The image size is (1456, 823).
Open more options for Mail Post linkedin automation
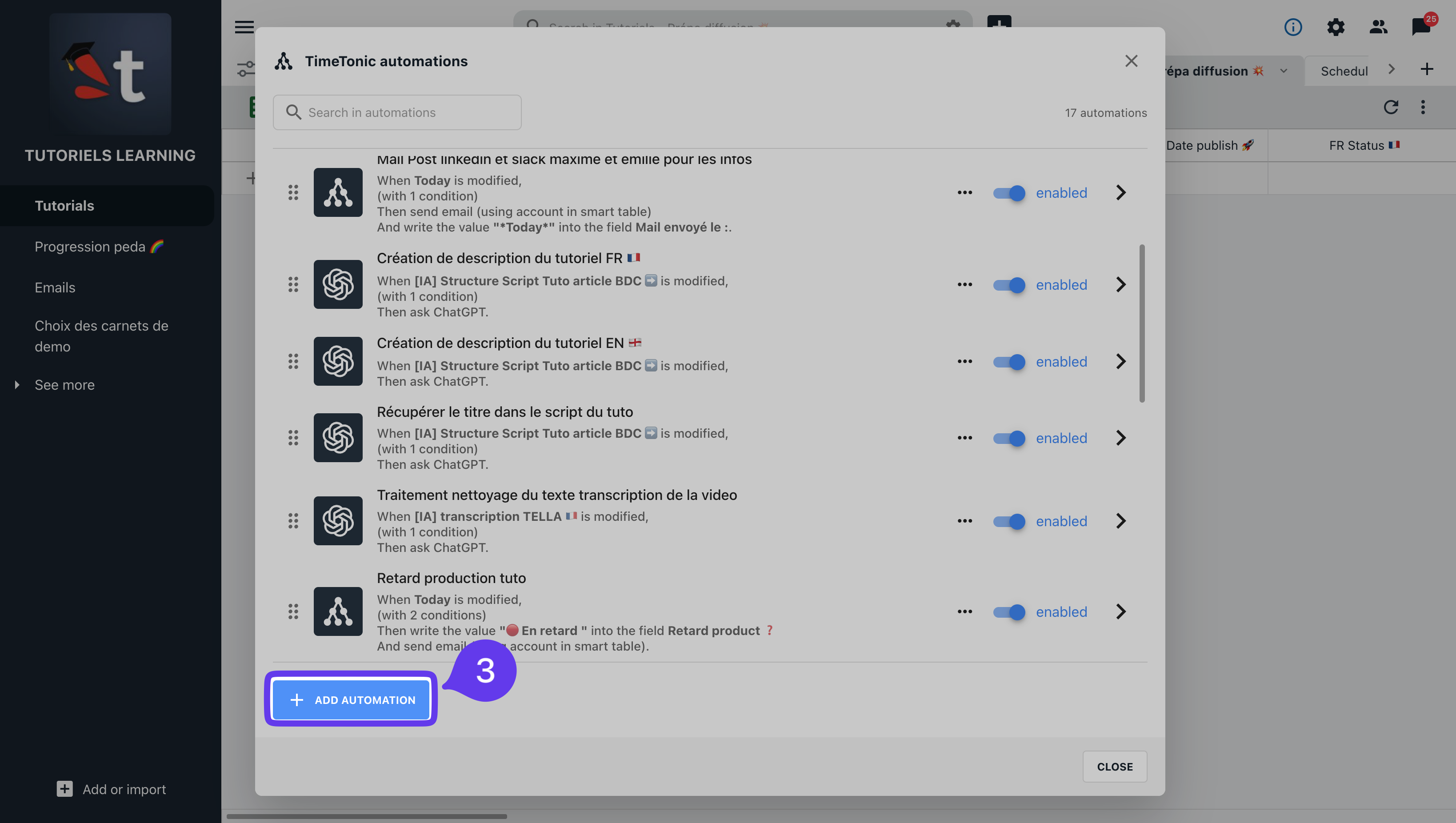[x=965, y=193]
